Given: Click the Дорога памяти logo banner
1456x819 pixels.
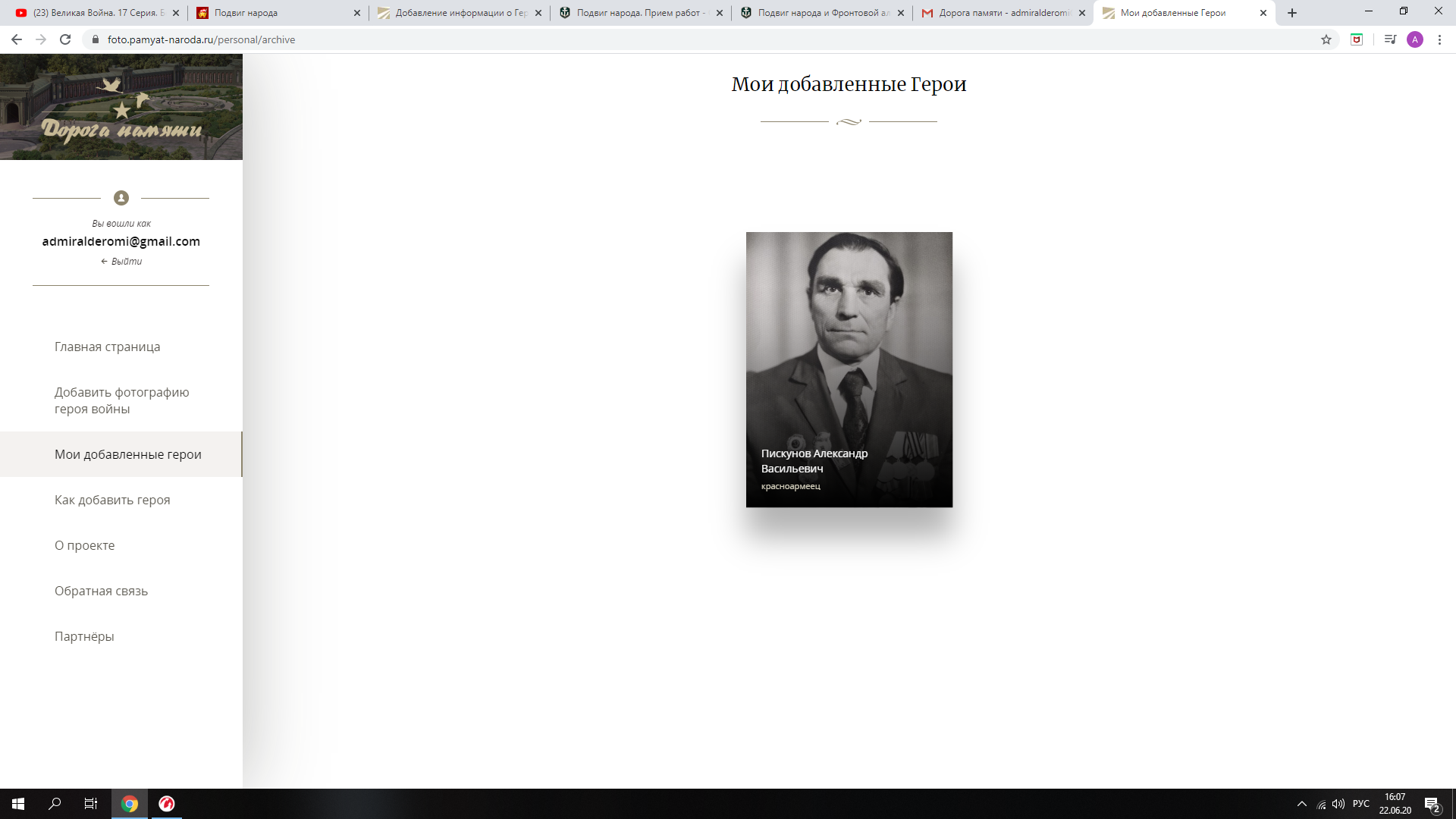Looking at the screenshot, I should point(121,107).
